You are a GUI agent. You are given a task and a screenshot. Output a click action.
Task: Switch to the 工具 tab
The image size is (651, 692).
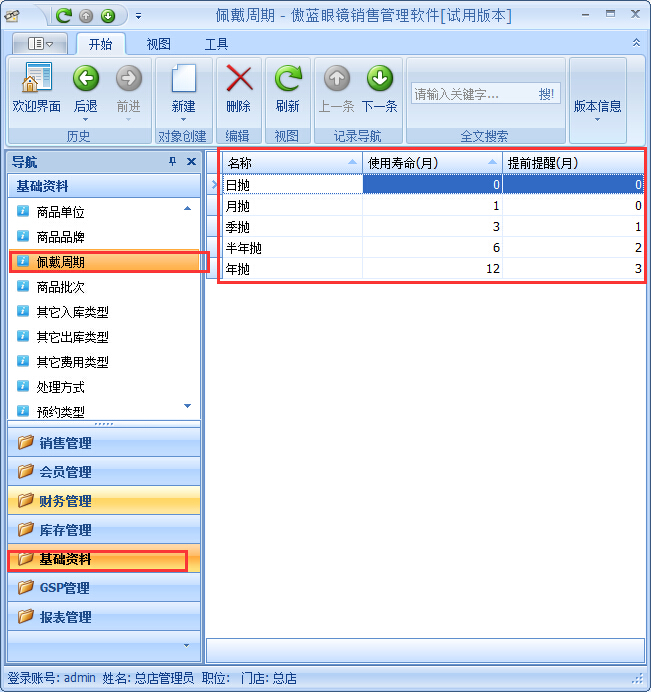pos(216,44)
